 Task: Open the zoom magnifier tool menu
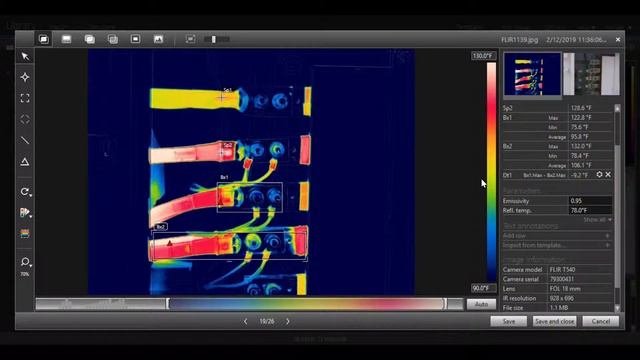pos(25,262)
